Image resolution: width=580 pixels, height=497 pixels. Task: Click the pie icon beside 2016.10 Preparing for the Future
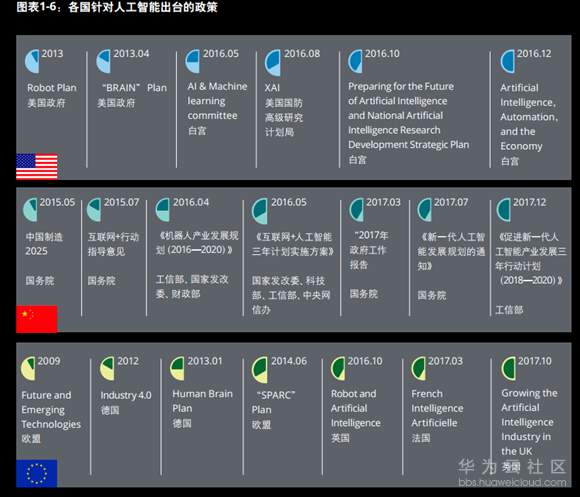(355, 61)
